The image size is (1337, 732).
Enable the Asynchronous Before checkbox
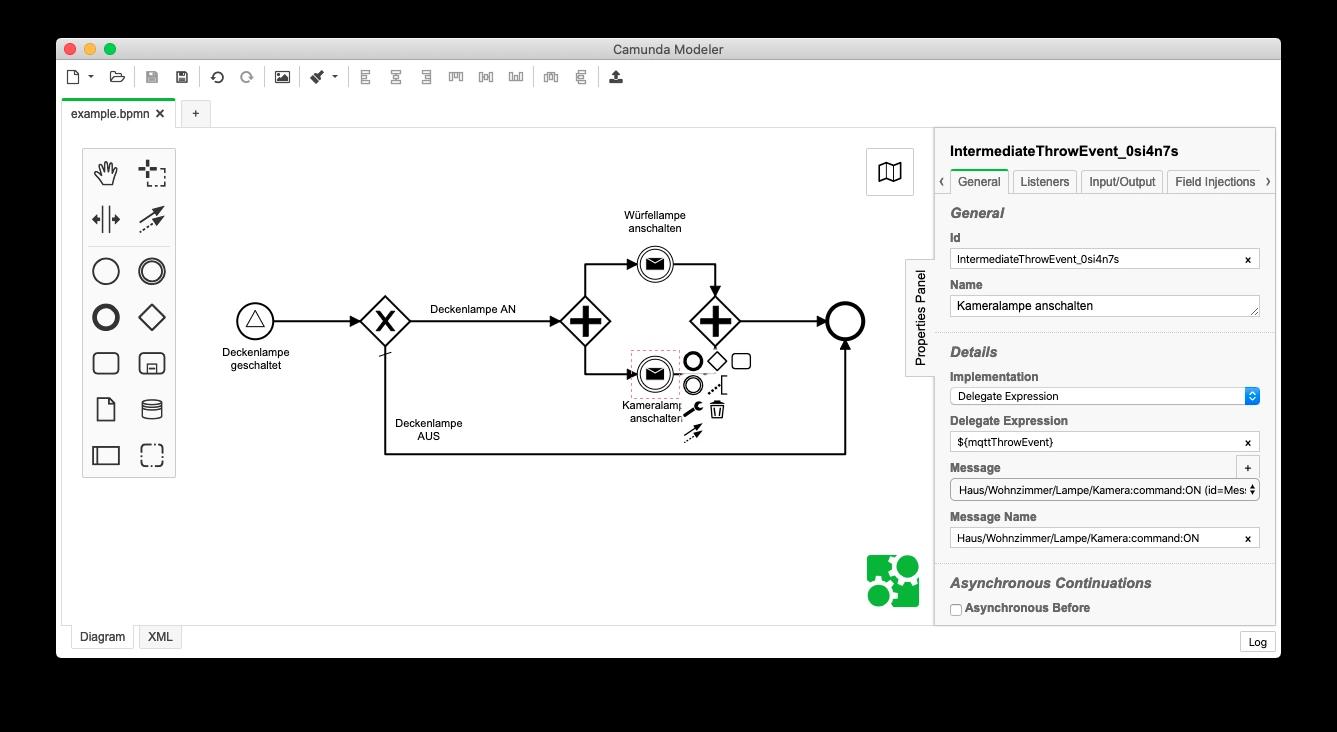click(x=956, y=609)
